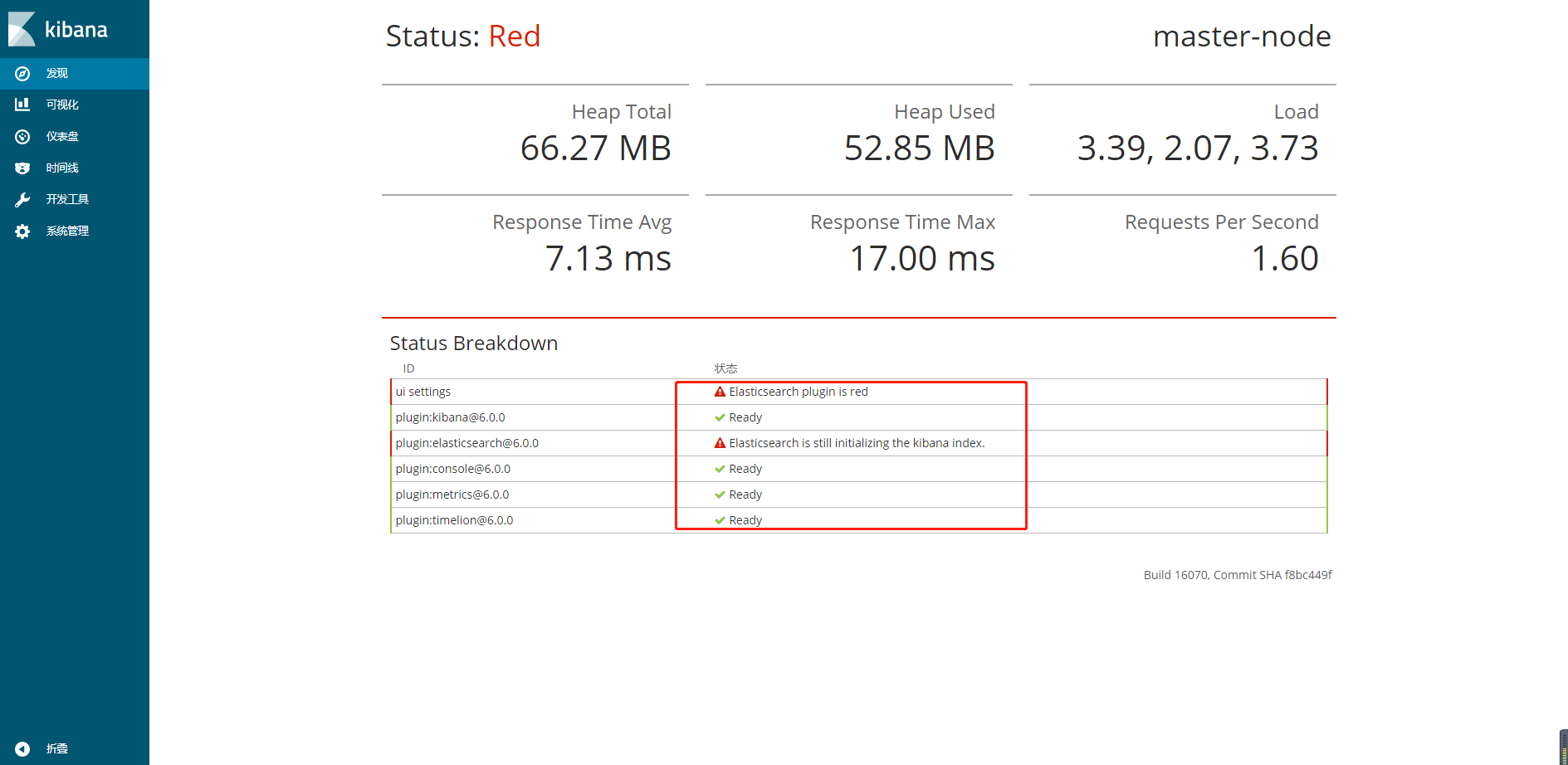
Task: Click the 'ui settings' row ID
Action: click(x=423, y=392)
